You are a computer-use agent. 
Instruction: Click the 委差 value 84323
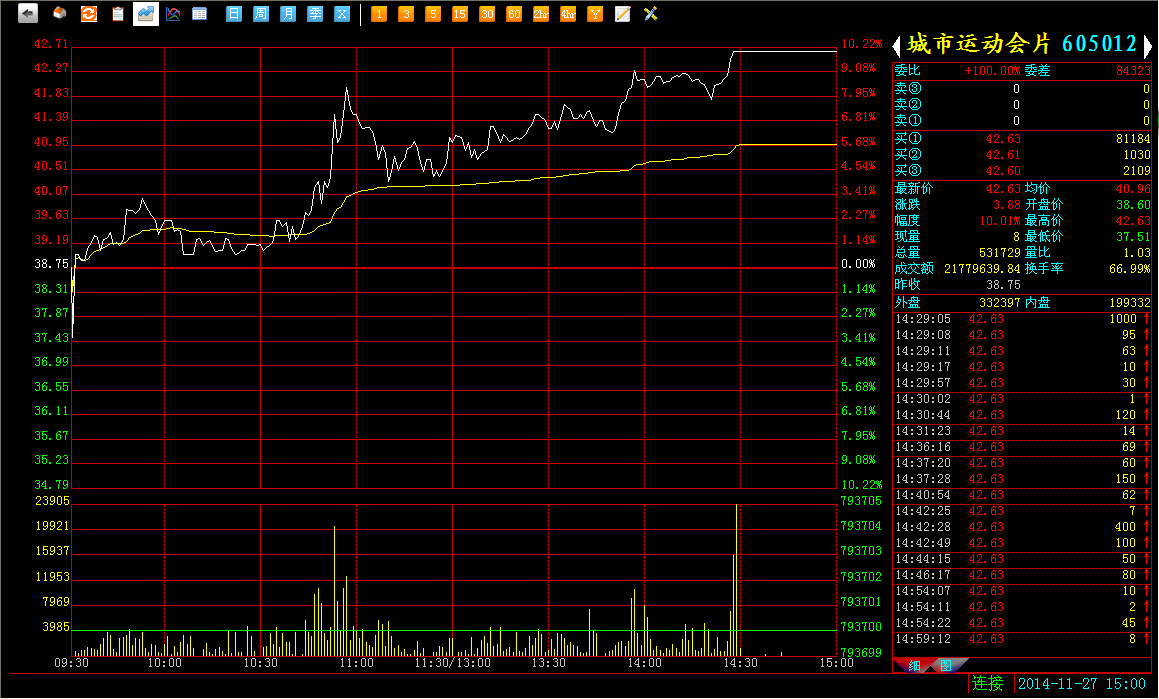point(1133,71)
